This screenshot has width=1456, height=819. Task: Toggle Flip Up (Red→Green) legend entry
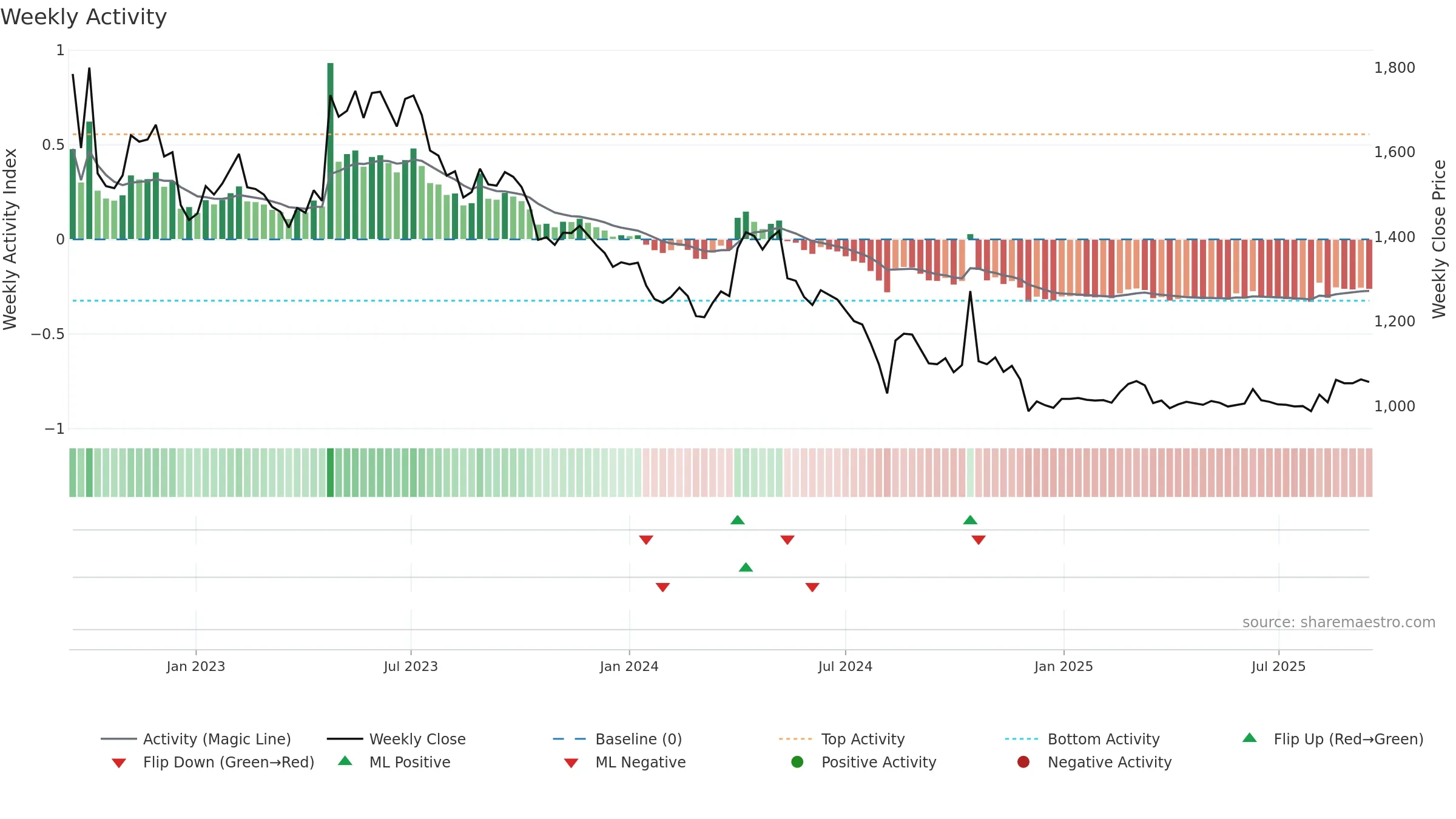pyautogui.click(x=1333, y=739)
